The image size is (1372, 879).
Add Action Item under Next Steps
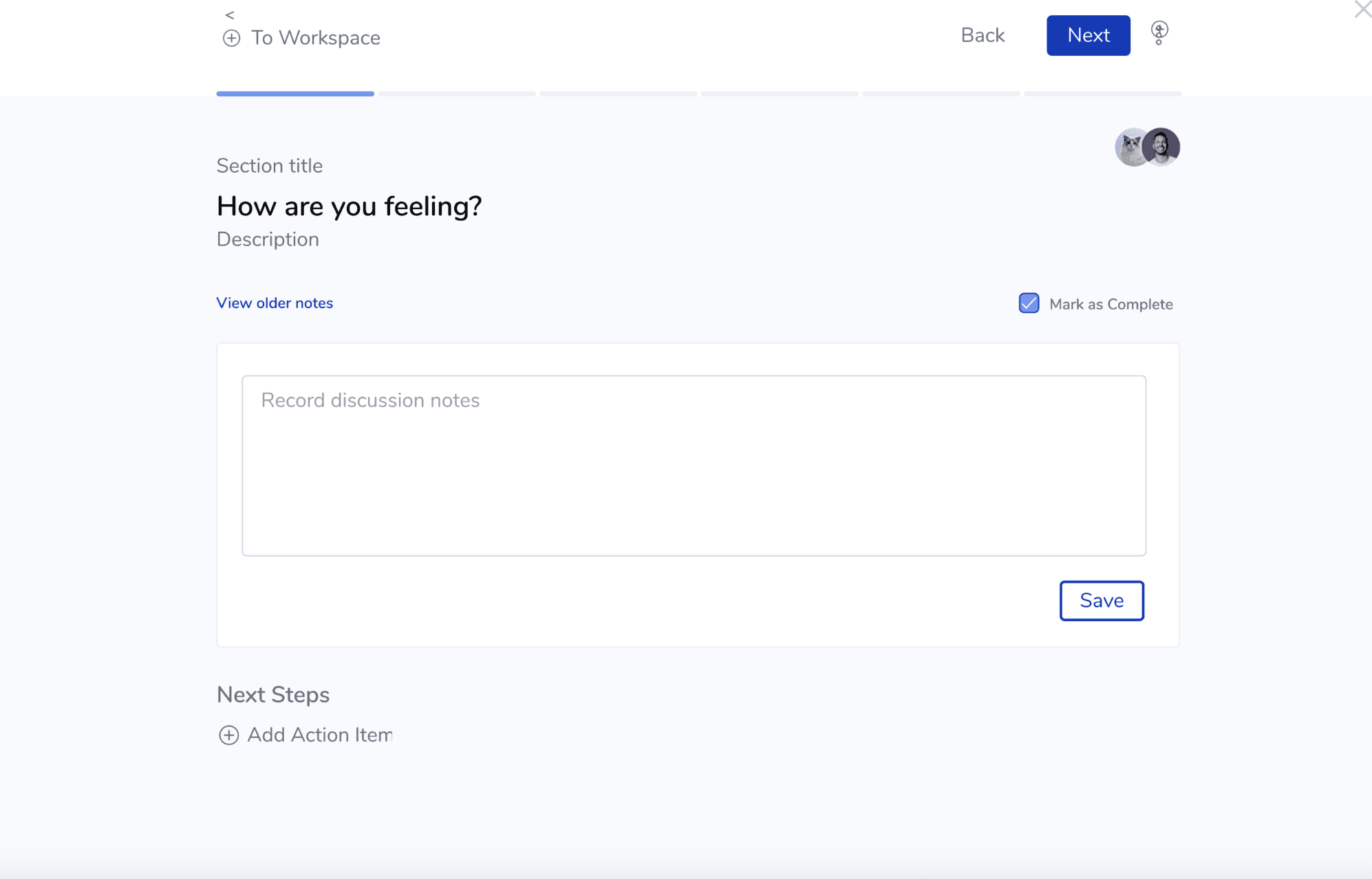(x=320, y=735)
